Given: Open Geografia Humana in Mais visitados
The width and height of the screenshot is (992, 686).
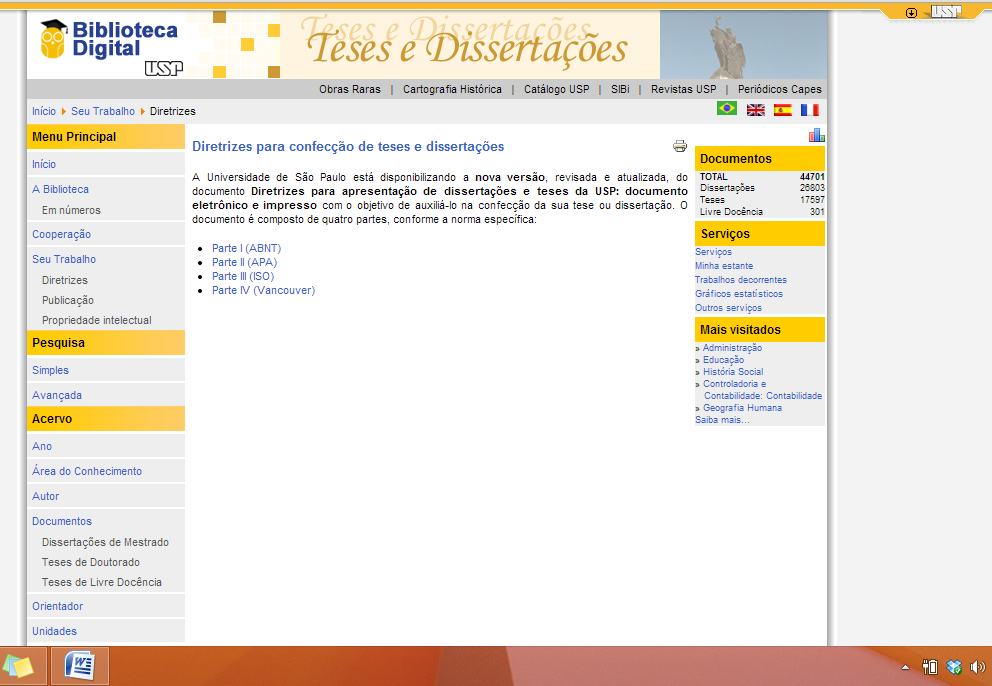Looking at the screenshot, I should coord(742,408).
